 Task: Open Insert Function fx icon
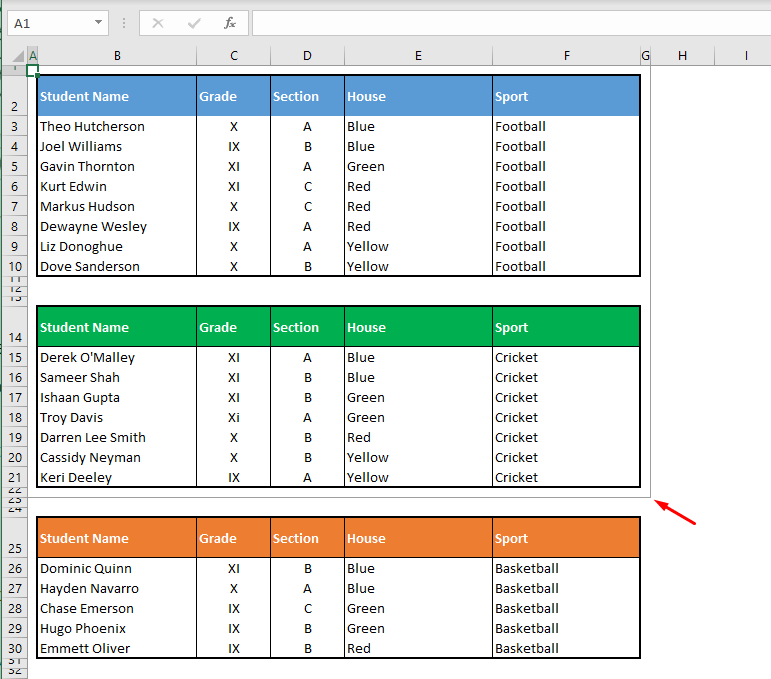230,23
